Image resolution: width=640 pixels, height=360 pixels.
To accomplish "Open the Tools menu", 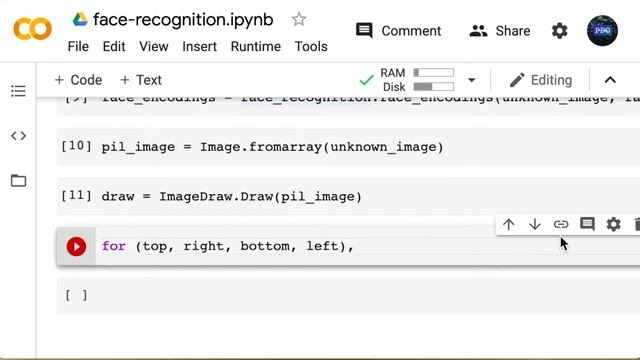I will point(311,47).
